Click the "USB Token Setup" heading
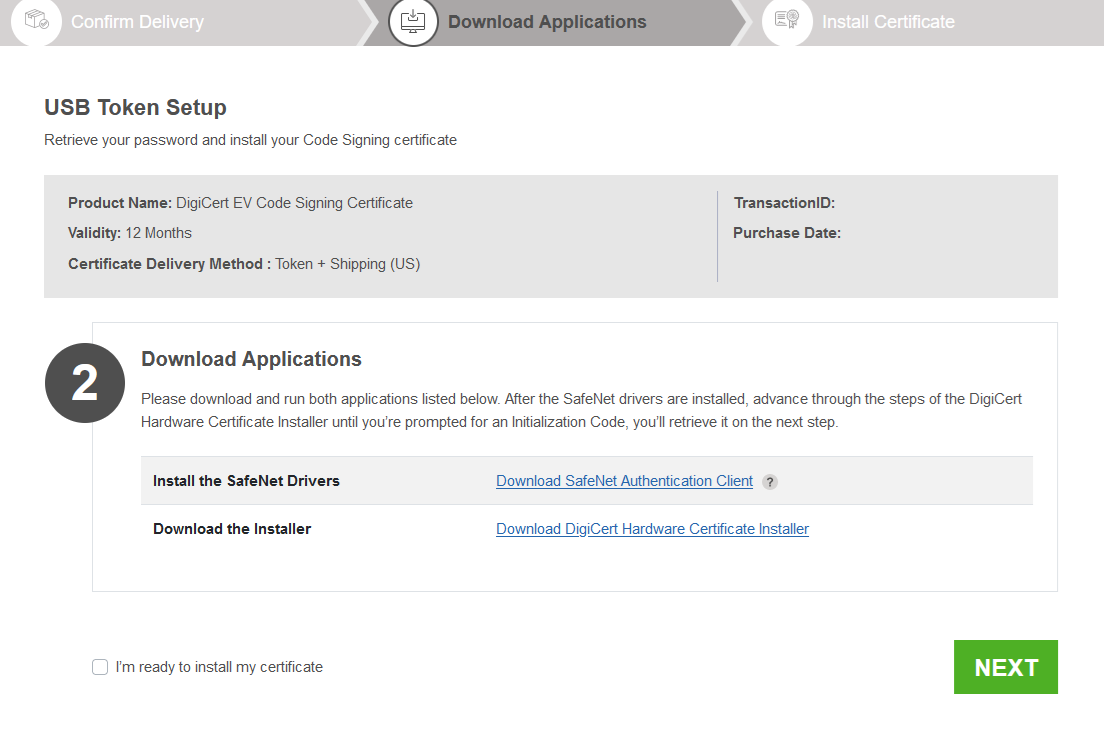 [135, 107]
